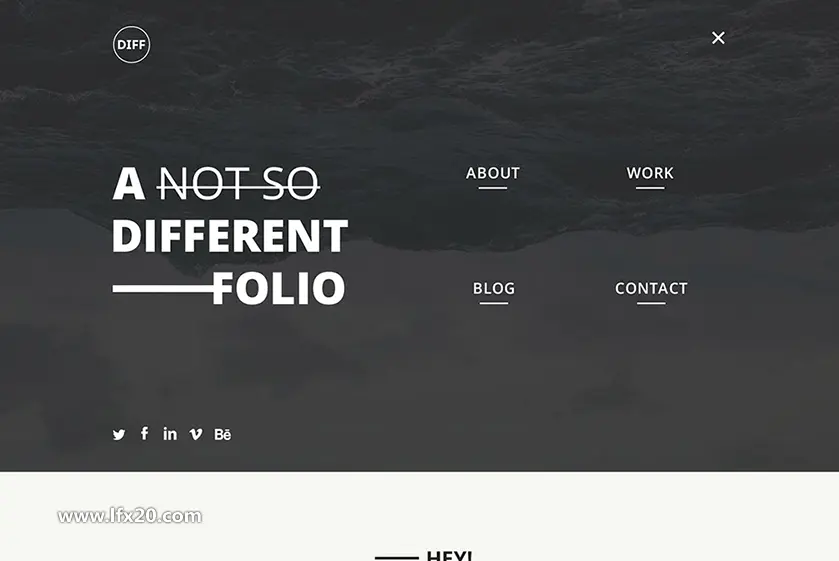Open the Twitter social profile icon
The image size is (839, 561).
(x=119, y=434)
